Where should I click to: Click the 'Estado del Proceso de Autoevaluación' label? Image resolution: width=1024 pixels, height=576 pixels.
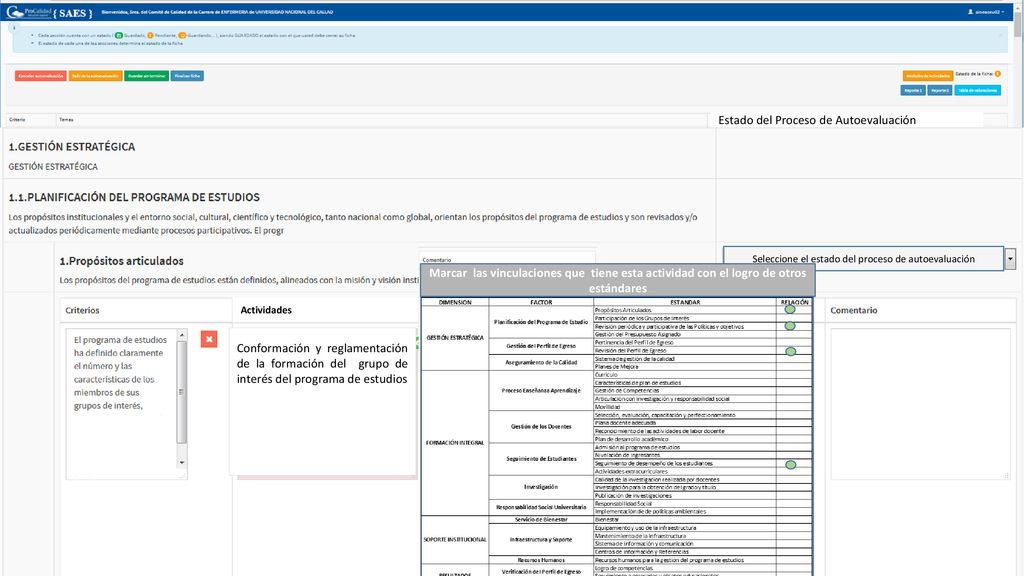[817, 120]
